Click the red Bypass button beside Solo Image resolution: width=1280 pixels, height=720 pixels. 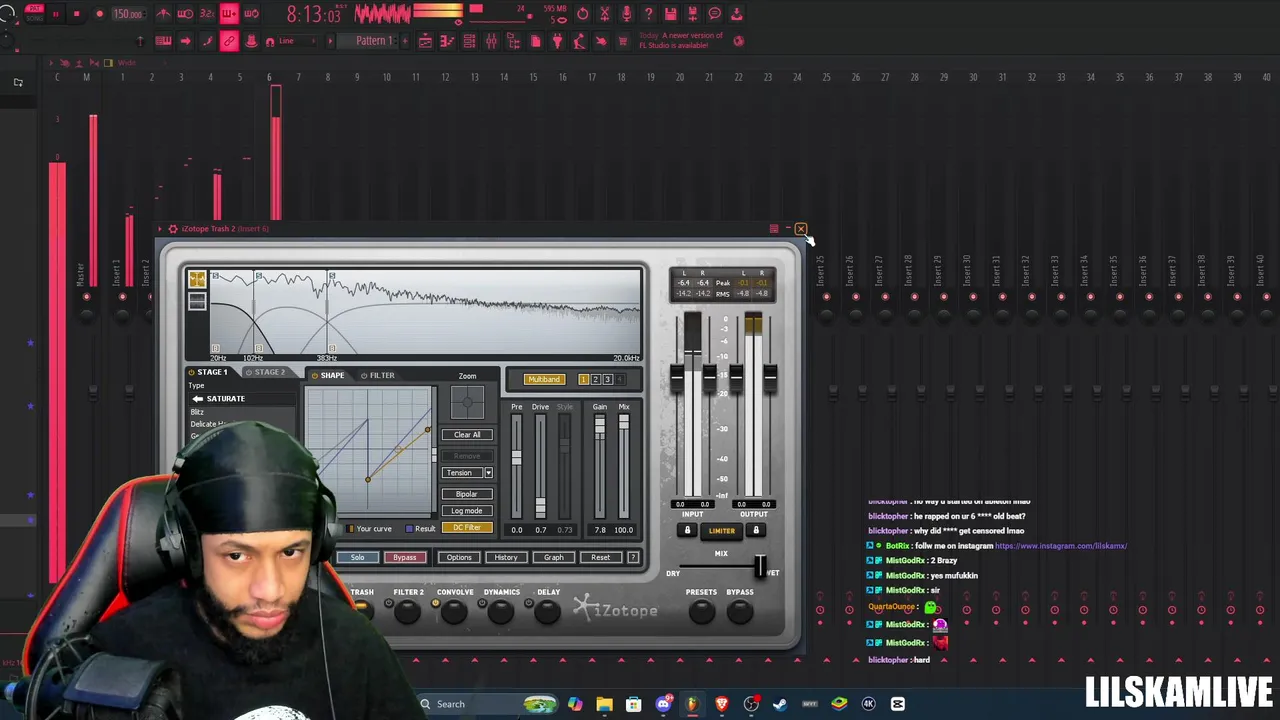pyautogui.click(x=404, y=557)
